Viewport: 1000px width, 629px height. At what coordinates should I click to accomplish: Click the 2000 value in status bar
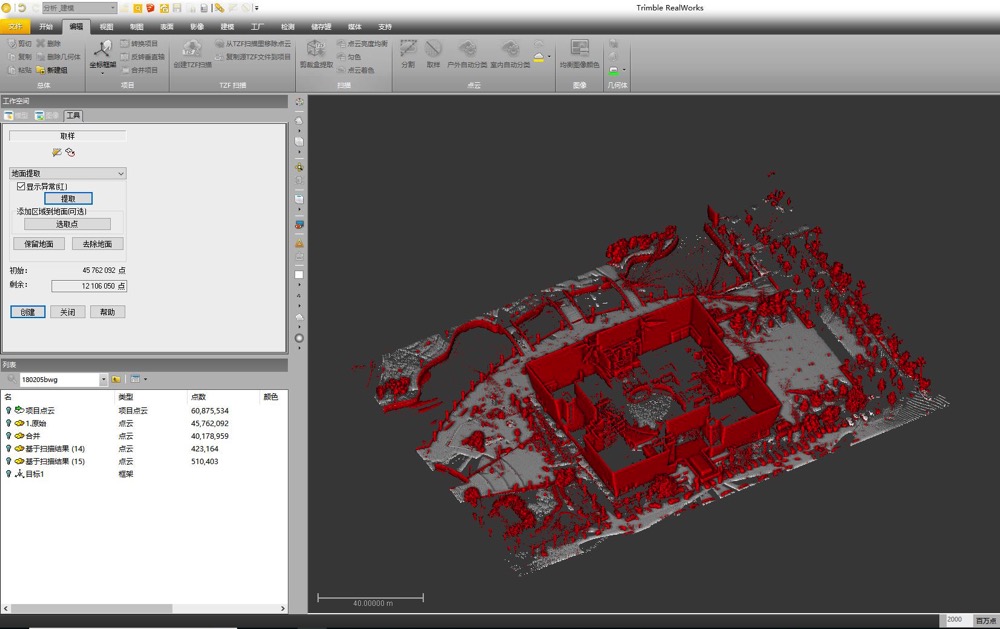[x=955, y=619]
